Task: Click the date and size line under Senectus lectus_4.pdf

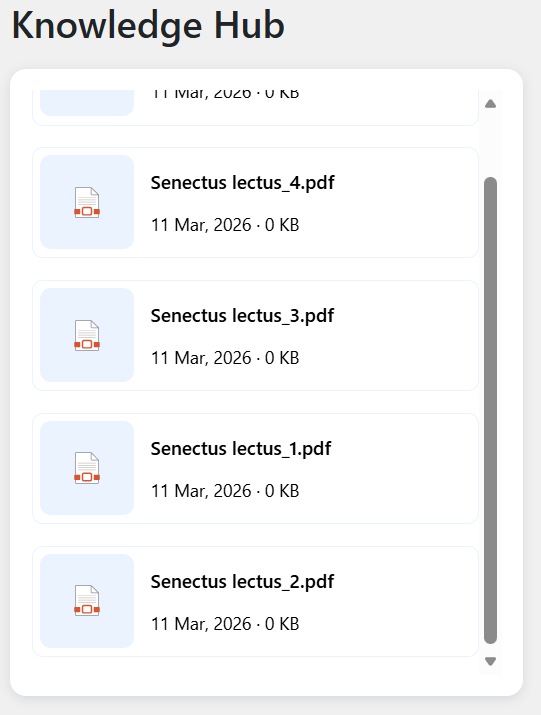Action: [x=225, y=225]
